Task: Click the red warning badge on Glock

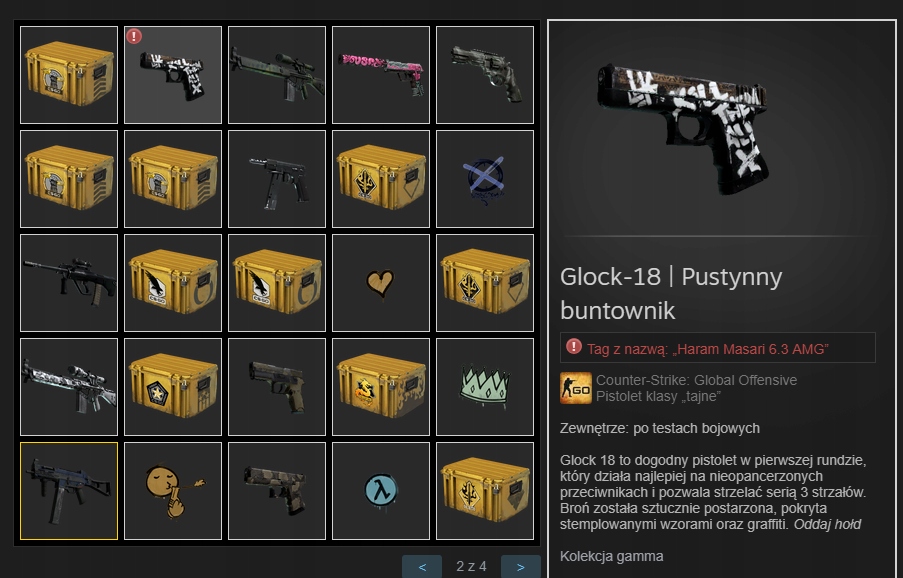Action: [134, 36]
